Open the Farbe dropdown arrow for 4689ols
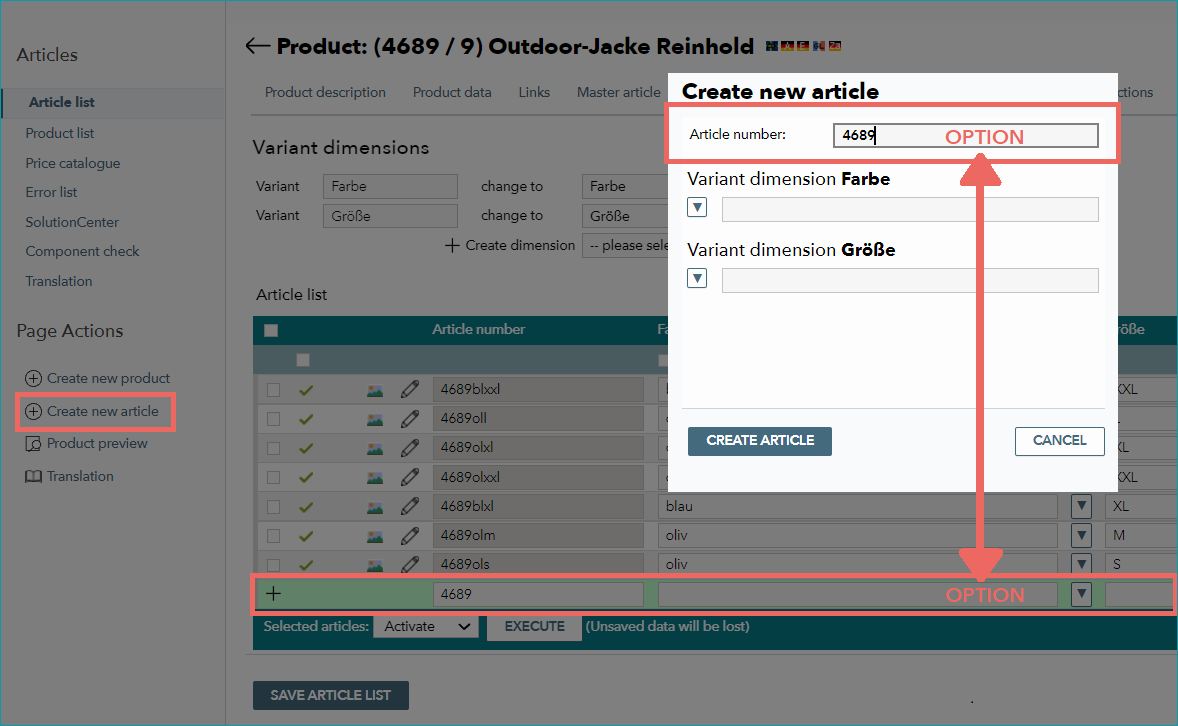This screenshot has width=1178, height=726. coord(1081,564)
